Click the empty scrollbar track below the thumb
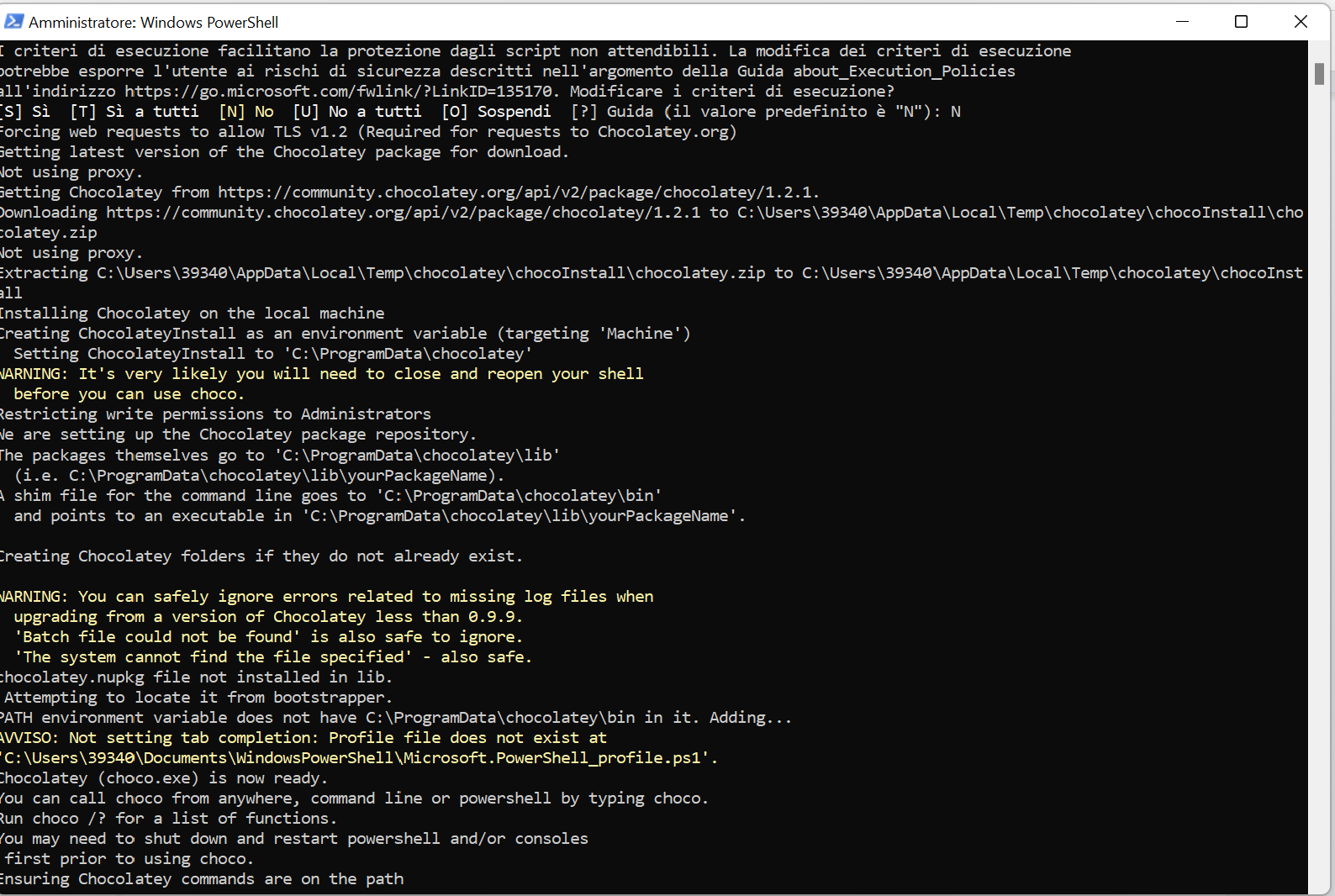 [1319, 504]
